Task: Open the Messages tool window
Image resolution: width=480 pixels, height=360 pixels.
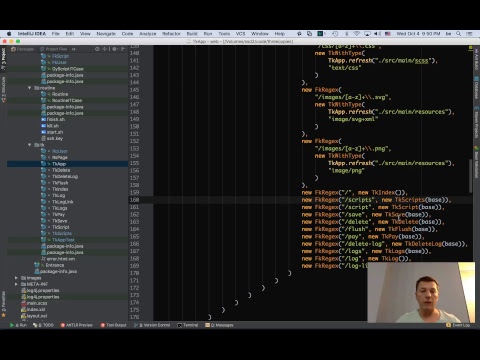Action: coord(219,325)
